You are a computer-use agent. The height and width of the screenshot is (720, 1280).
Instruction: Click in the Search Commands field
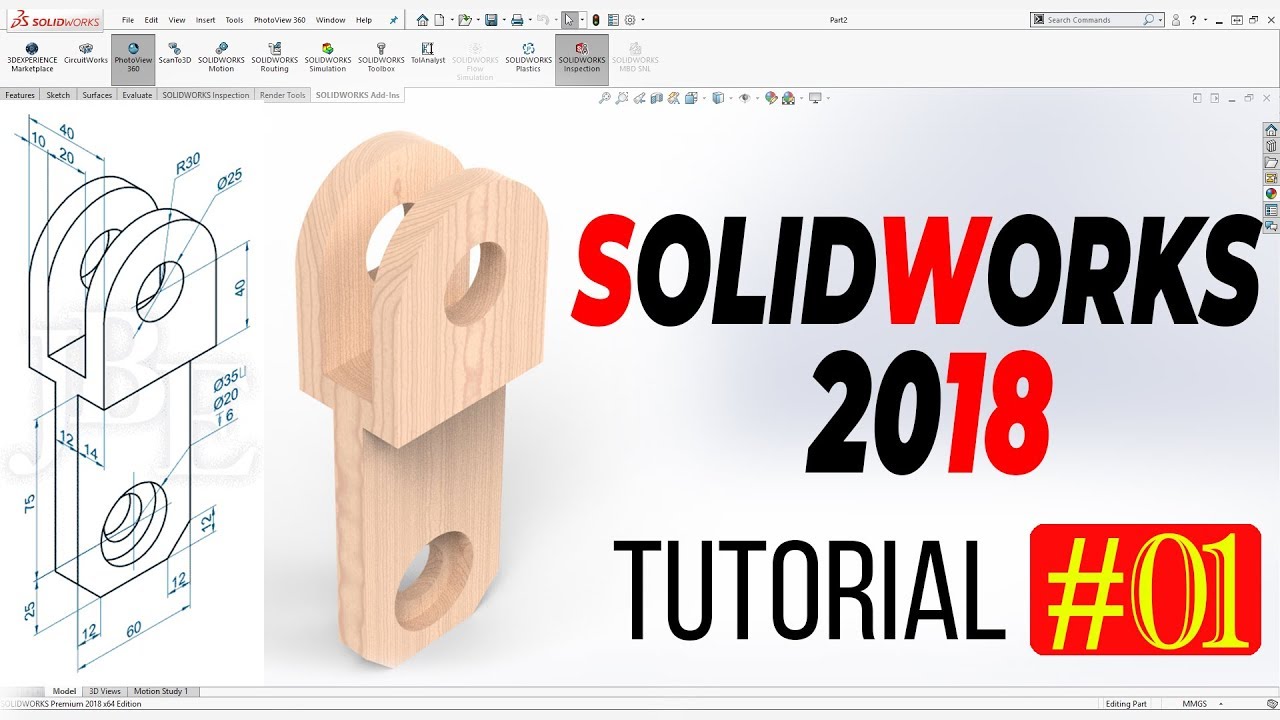[1095, 20]
